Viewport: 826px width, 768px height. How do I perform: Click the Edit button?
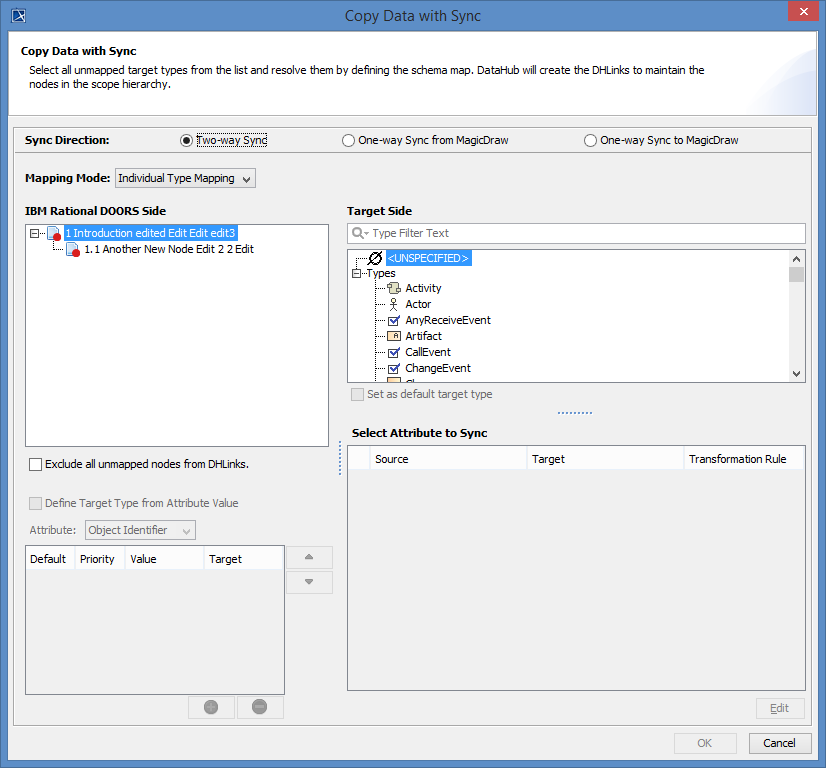(x=780, y=708)
